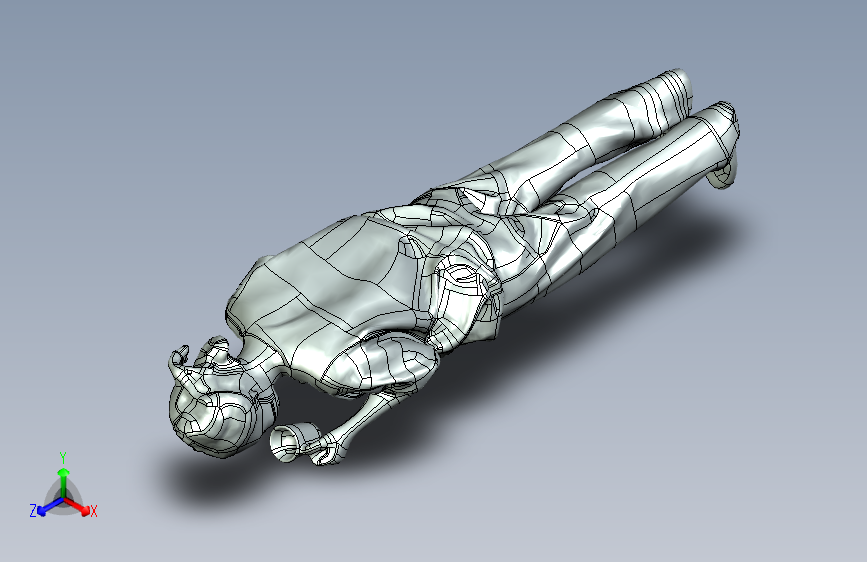The width and height of the screenshot is (867, 562).
Task: Click the blue Z axis arrow on triad
Action: click(50, 506)
